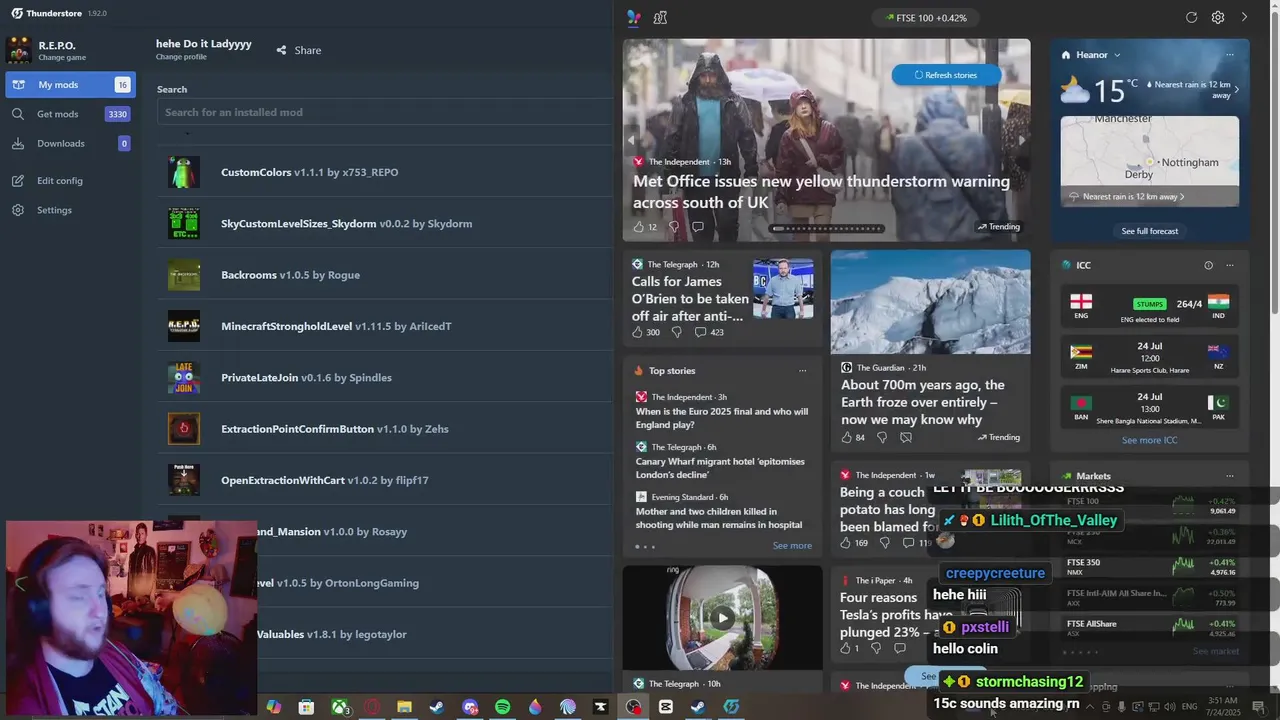The height and width of the screenshot is (720, 1280).
Task: Open Nearest rain 12 km away arrow
Action: coord(1237,90)
